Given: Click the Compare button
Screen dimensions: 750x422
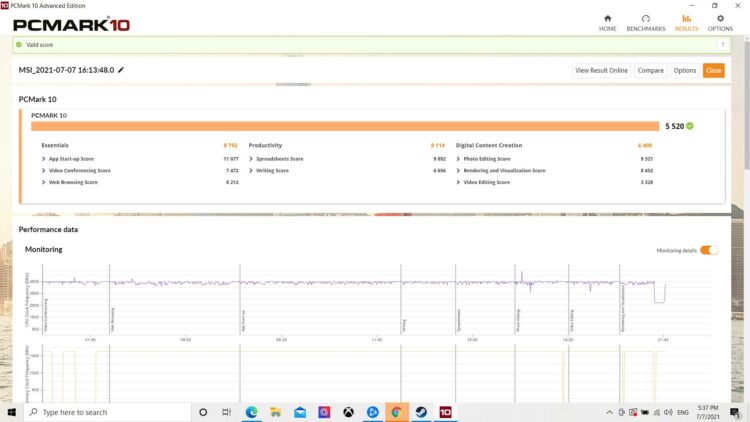Looking at the screenshot, I should pyautogui.click(x=651, y=70).
